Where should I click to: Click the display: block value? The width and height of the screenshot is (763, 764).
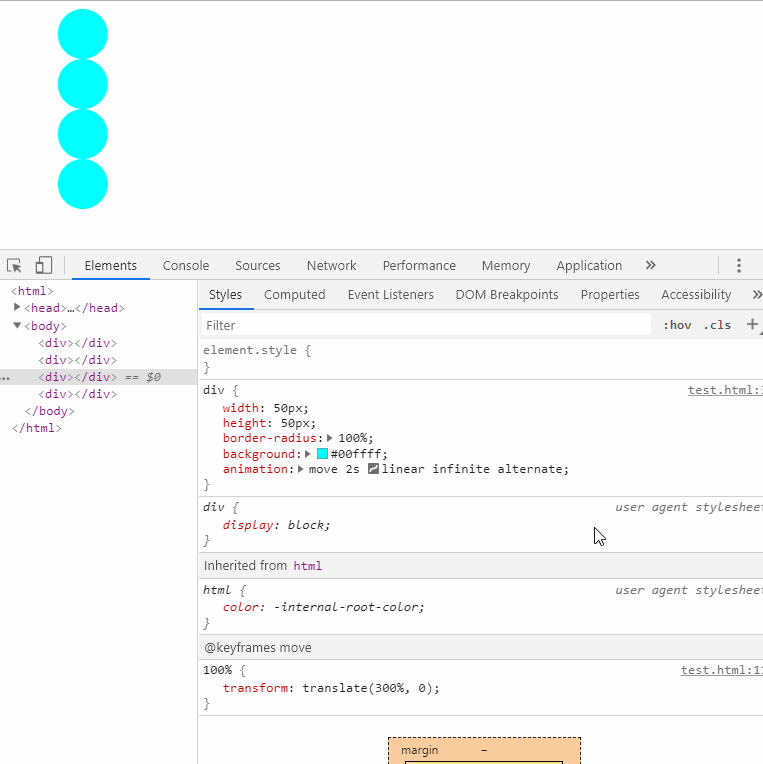(x=305, y=525)
